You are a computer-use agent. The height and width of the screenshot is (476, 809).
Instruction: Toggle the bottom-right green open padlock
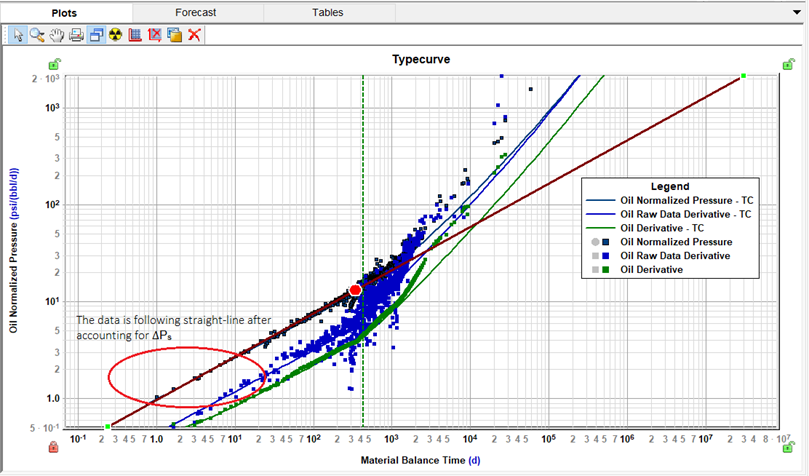(788, 447)
